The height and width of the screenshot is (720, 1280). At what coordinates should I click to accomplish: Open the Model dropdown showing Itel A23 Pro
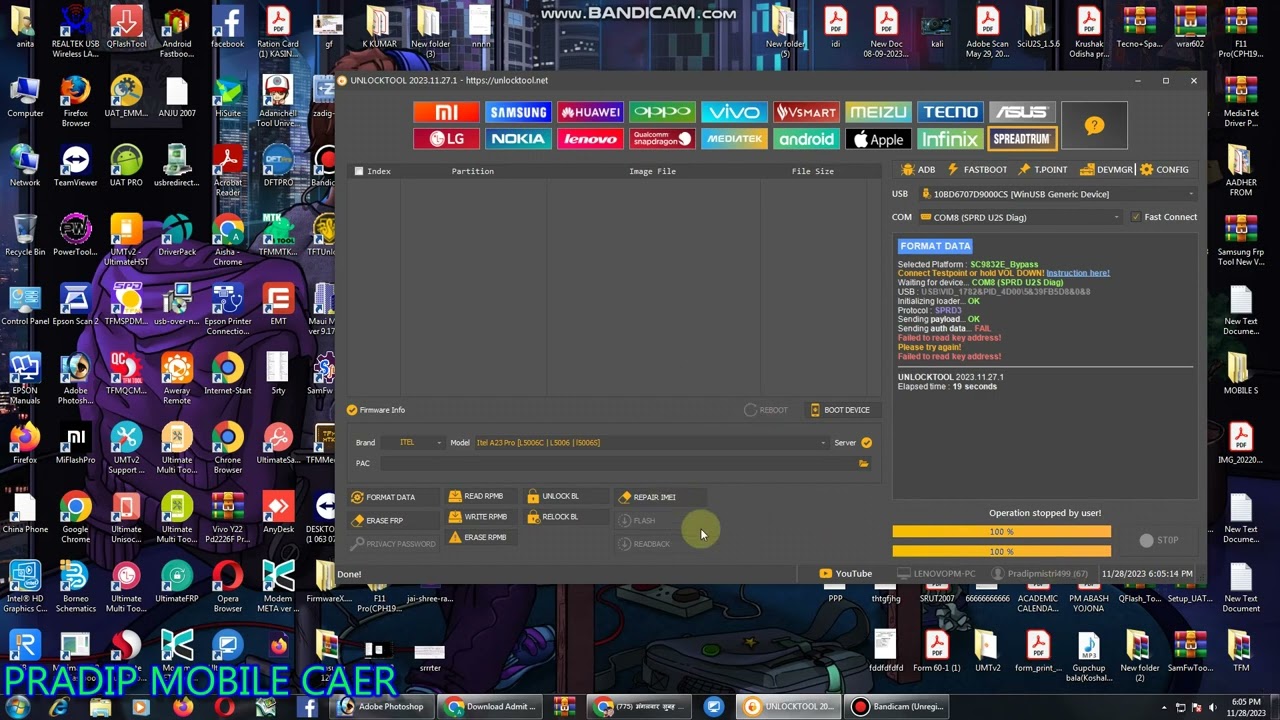pyautogui.click(x=651, y=443)
